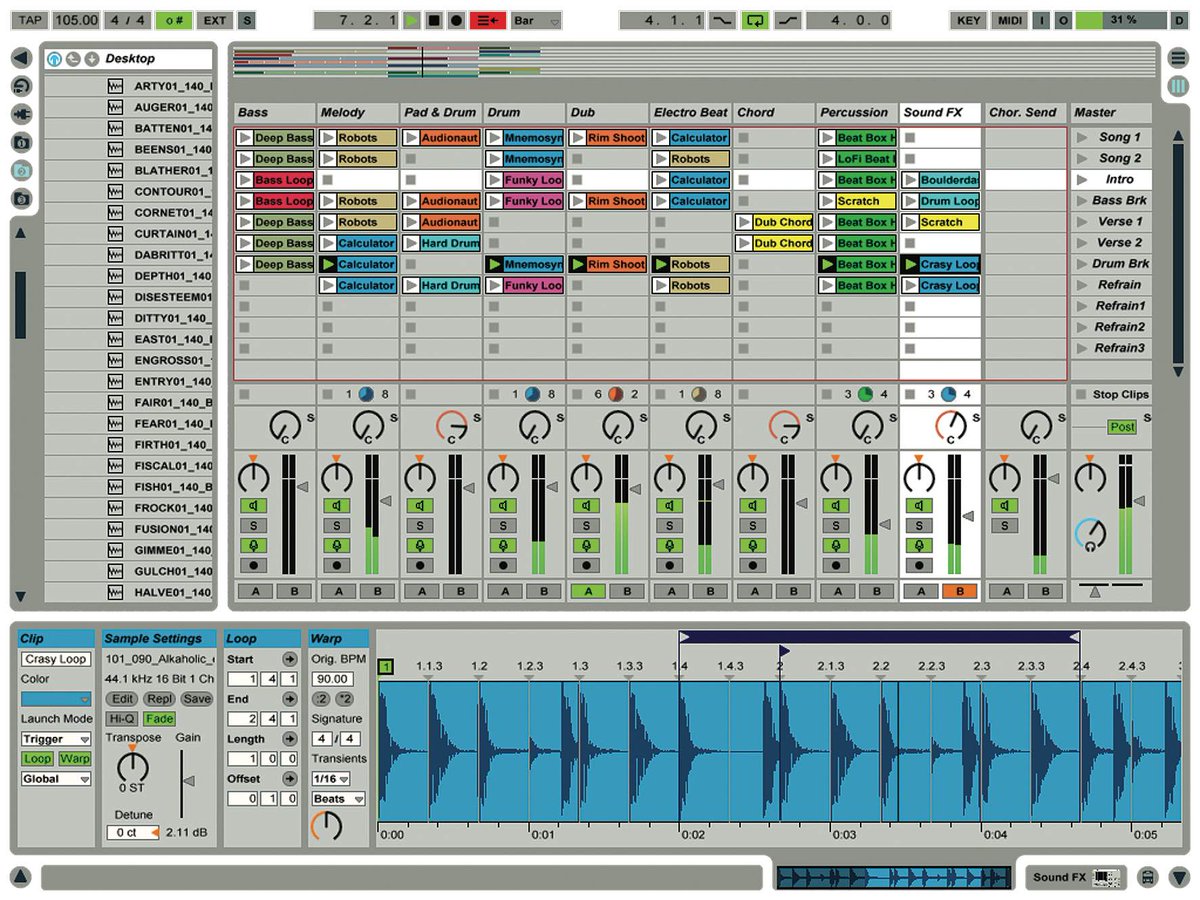Click the transport Play button
The height and width of the screenshot is (900, 1200).
(412, 20)
